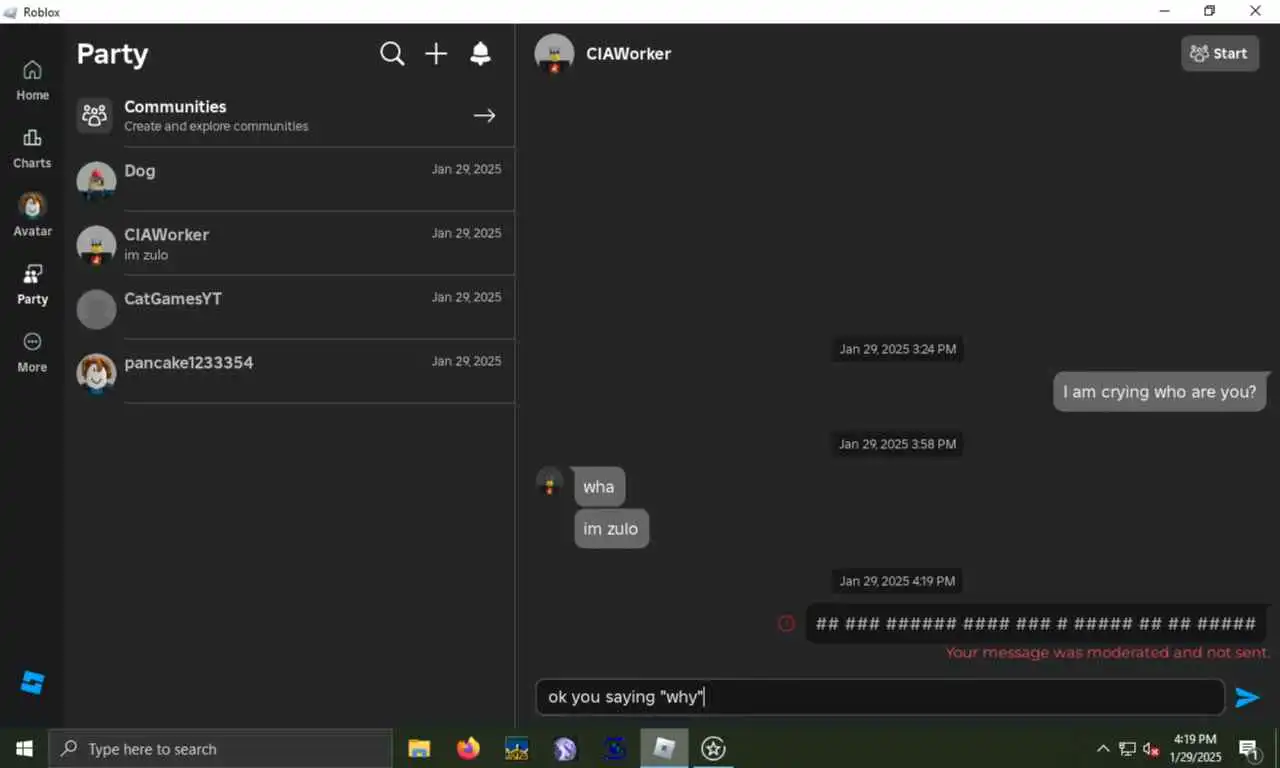Click the moderated message error icon
Screen dimensions: 1280x768
coord(786,624)
